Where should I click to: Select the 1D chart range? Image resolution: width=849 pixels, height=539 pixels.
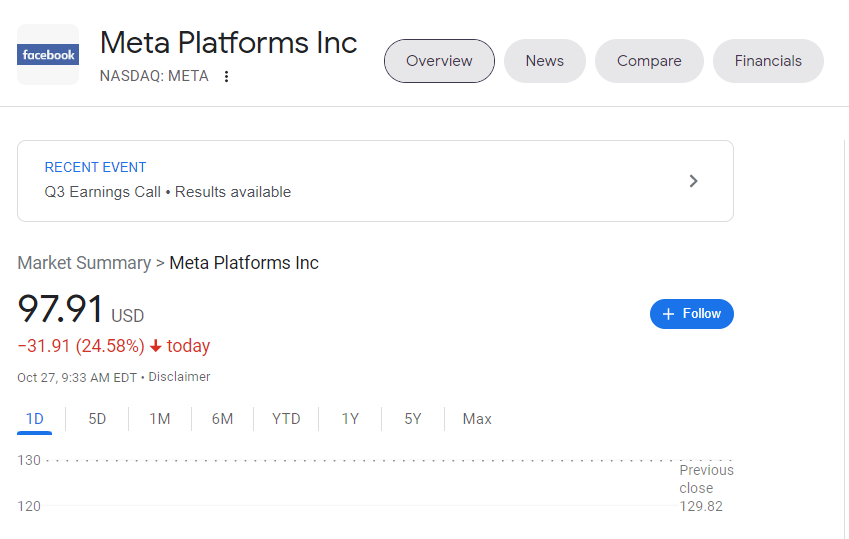(x=35, y=419)
